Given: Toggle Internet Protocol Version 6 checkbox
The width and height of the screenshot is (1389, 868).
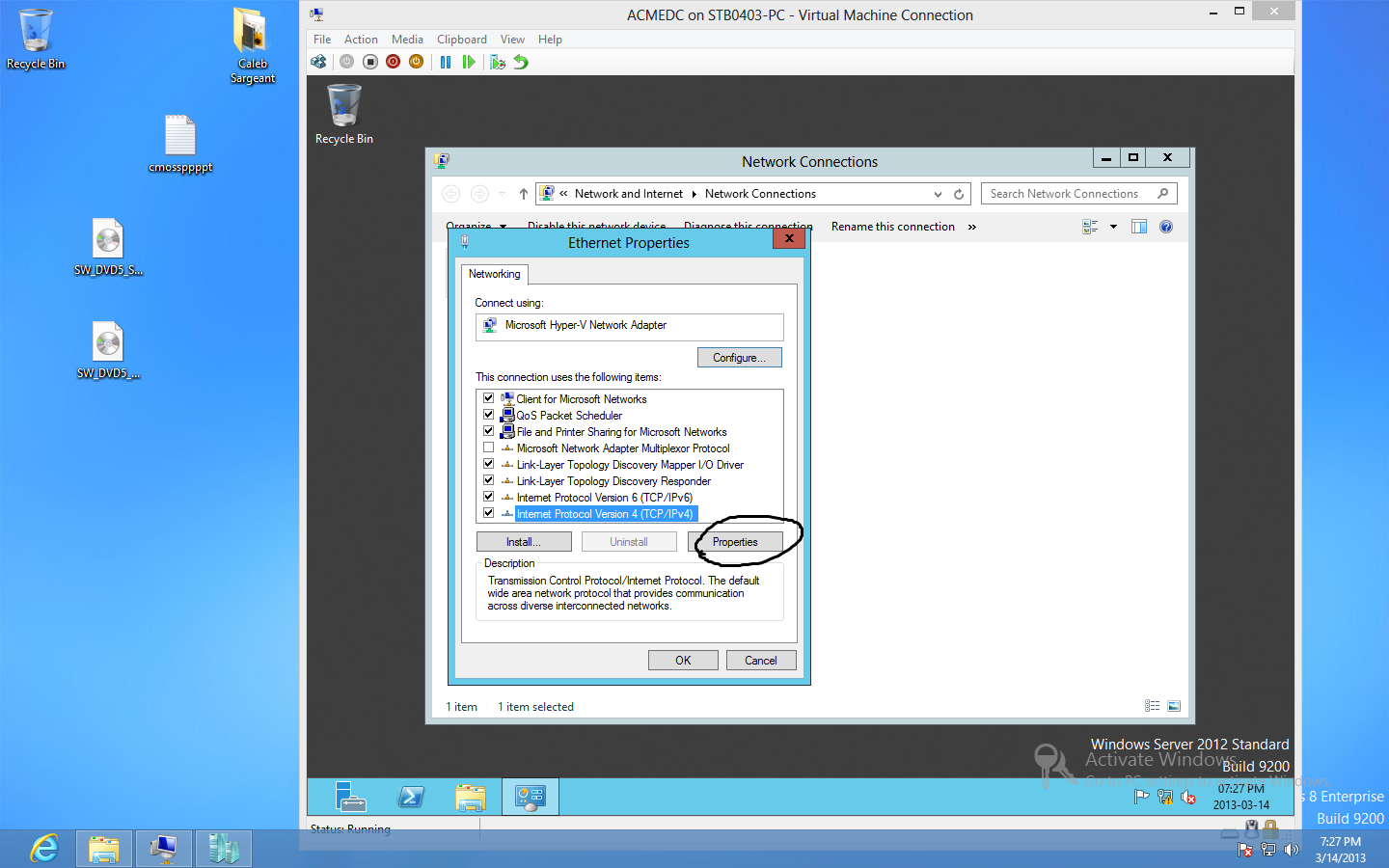Looking at the screenshot, I should [x=488, y=497].
